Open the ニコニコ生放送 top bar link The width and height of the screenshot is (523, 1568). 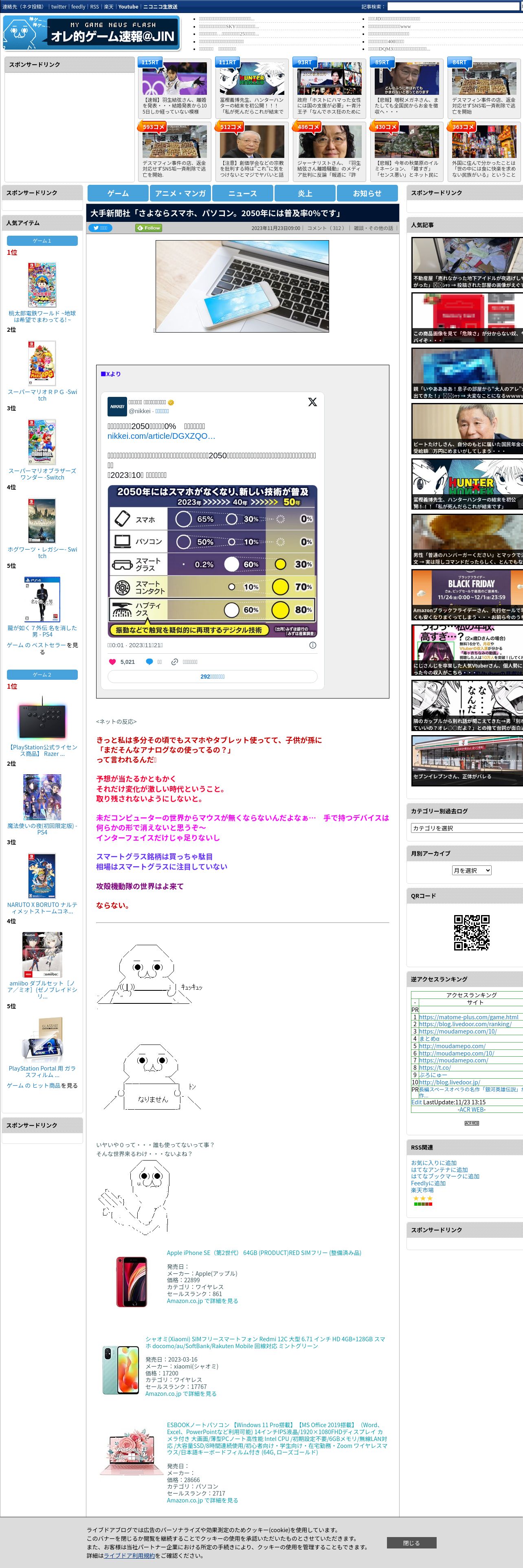[x=160, y=7]
